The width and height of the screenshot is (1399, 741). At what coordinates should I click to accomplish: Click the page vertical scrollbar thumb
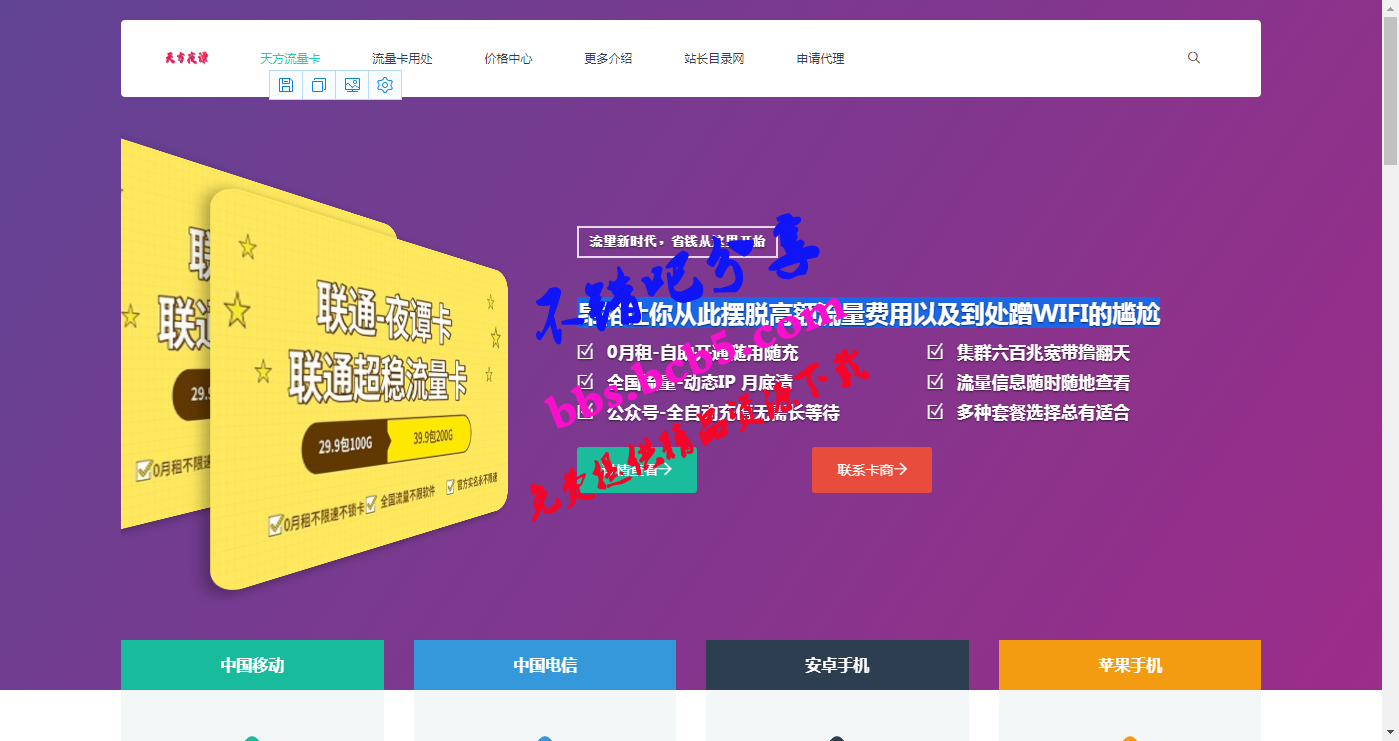(x=1390, y=90)
